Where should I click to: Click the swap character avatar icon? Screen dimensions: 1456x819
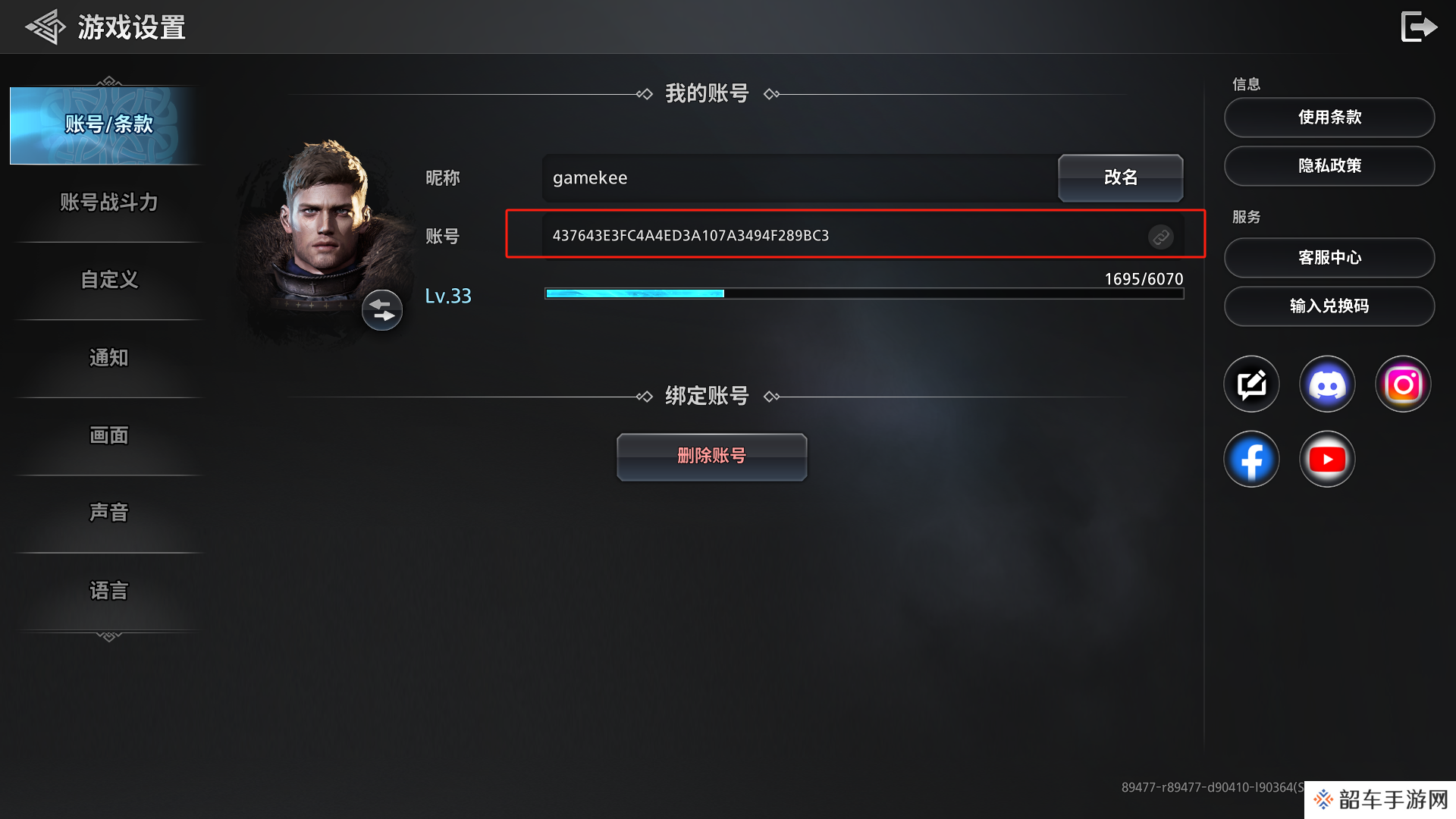381,310
